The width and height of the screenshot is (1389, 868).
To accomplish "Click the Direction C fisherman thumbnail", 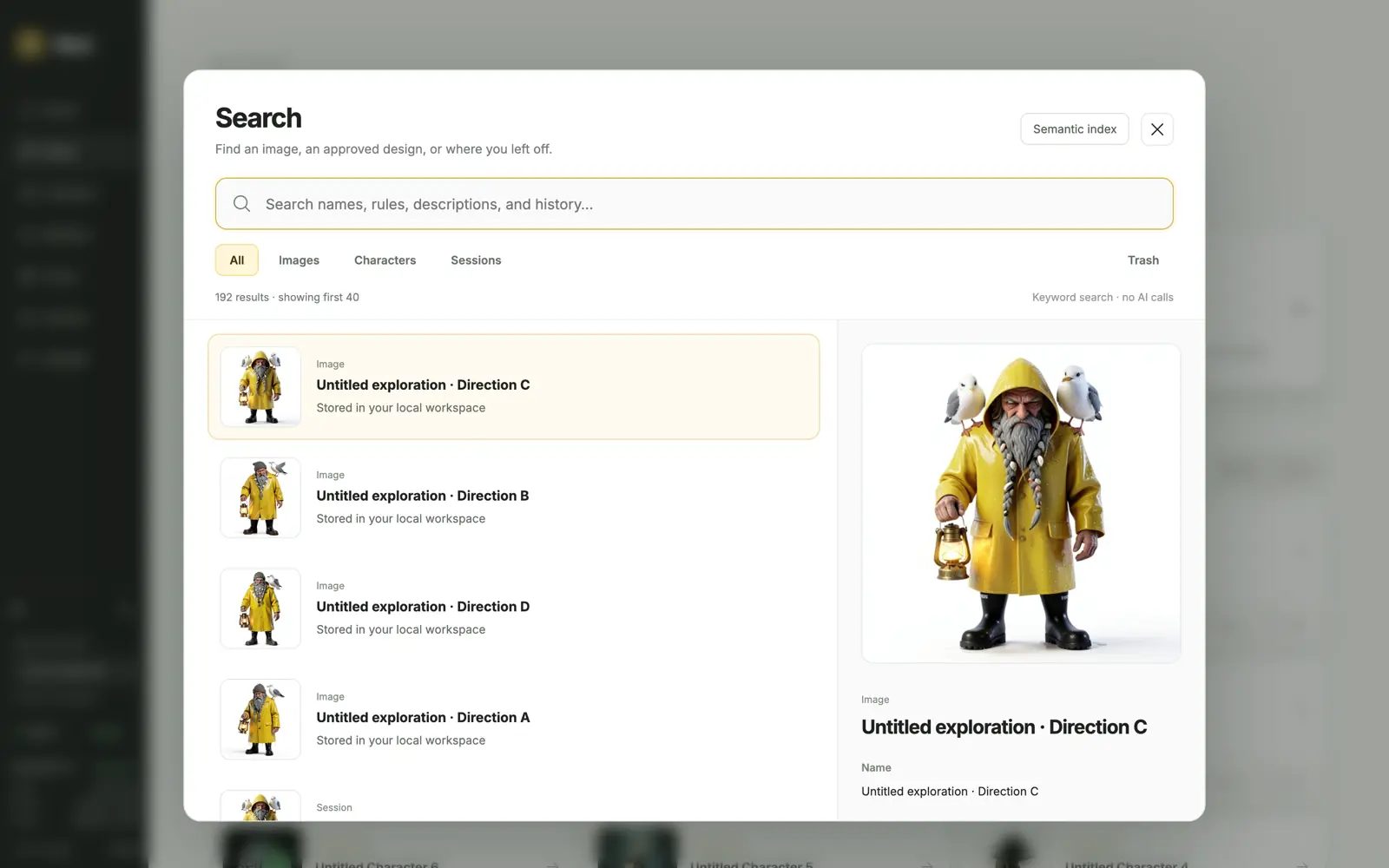I will pyautogui.click(x=260, y=386).
